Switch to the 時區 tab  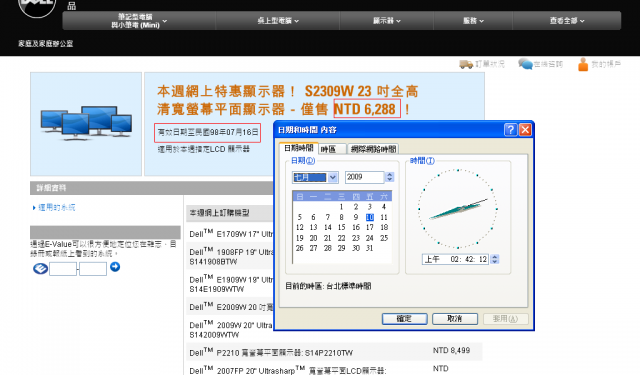(332, 149)
